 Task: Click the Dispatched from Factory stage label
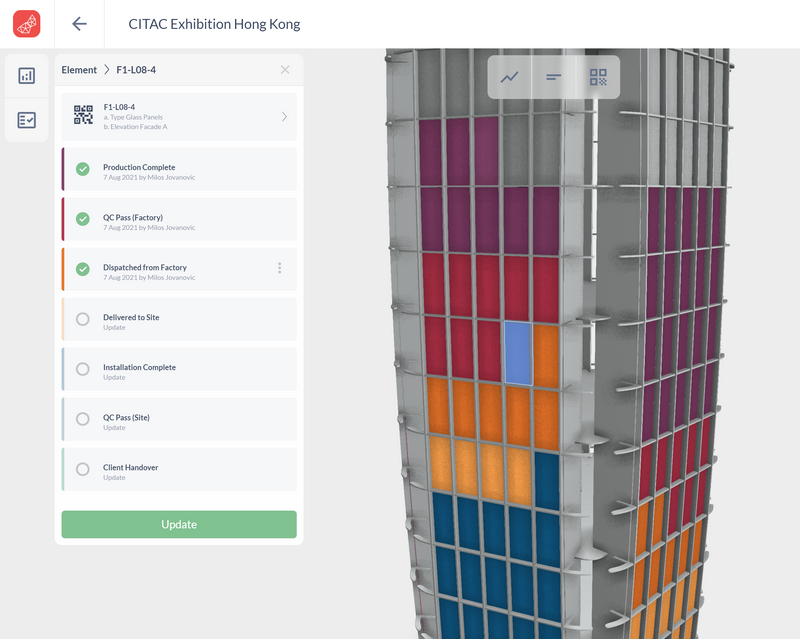click(x=145, y=267)
